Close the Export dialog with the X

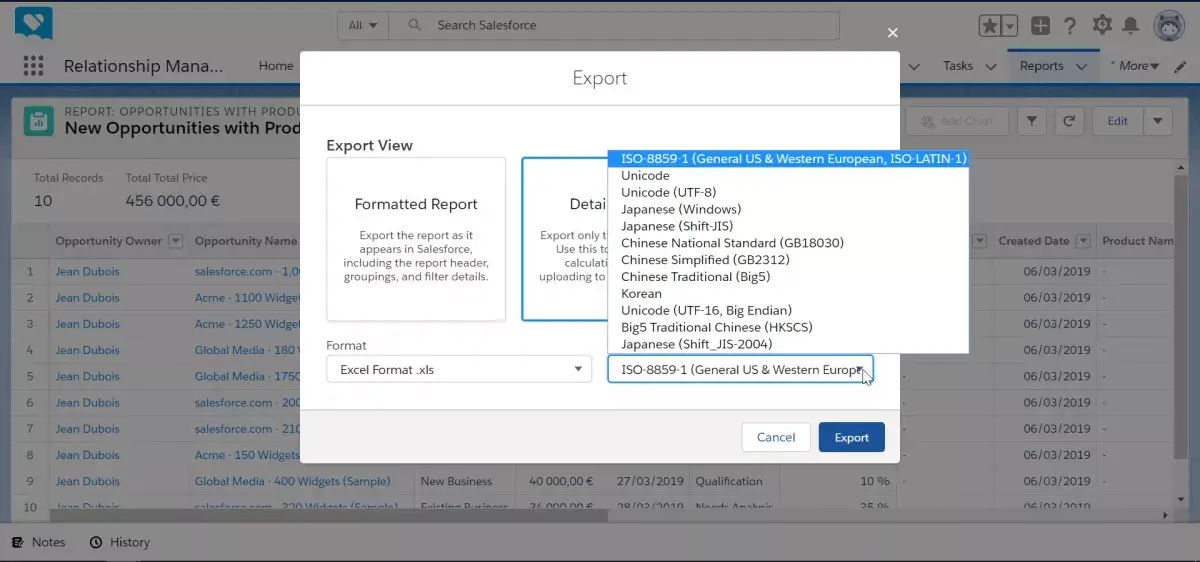click(x=893, y=33)
